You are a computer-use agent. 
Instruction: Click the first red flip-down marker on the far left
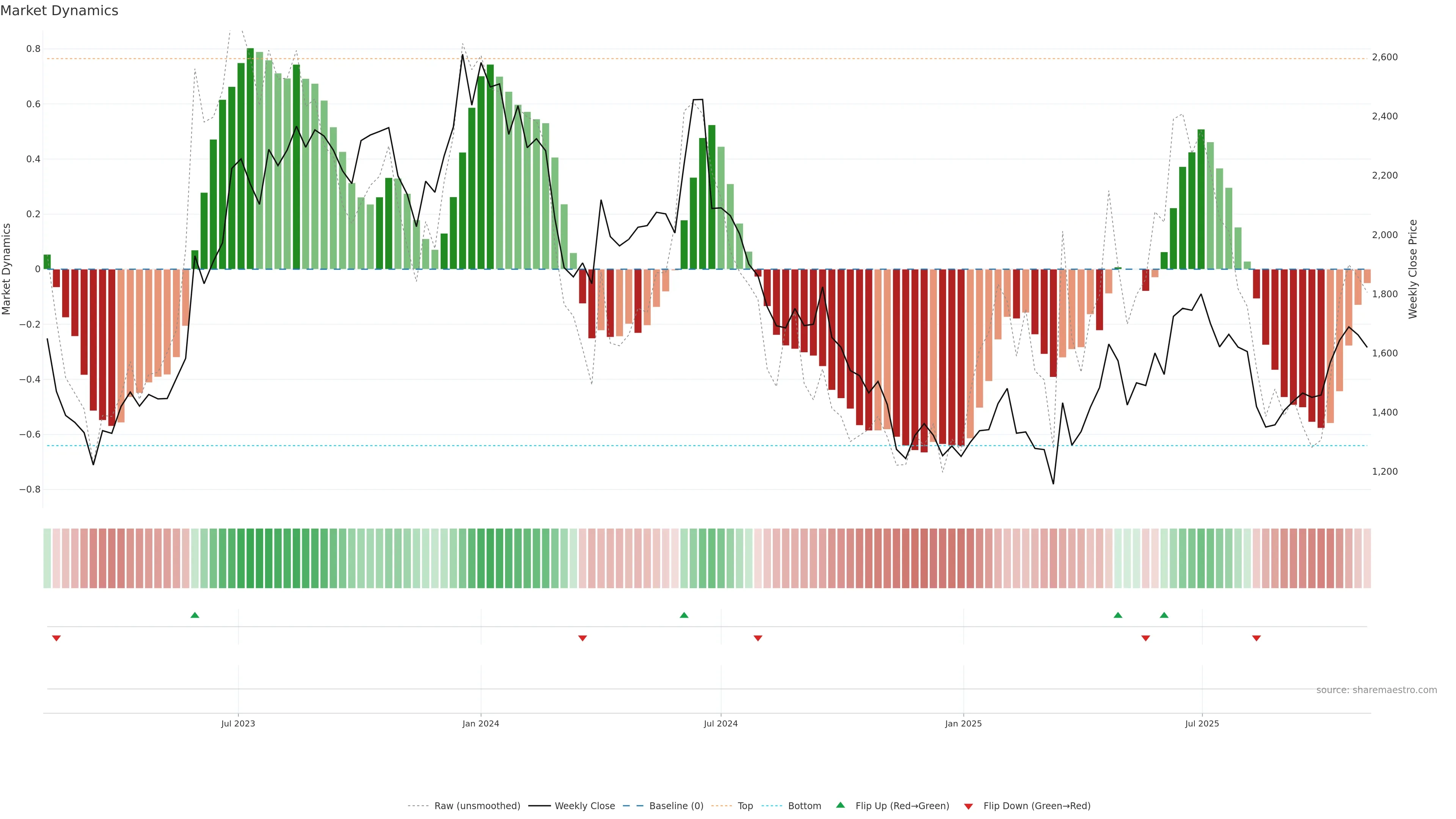point(56,638)
